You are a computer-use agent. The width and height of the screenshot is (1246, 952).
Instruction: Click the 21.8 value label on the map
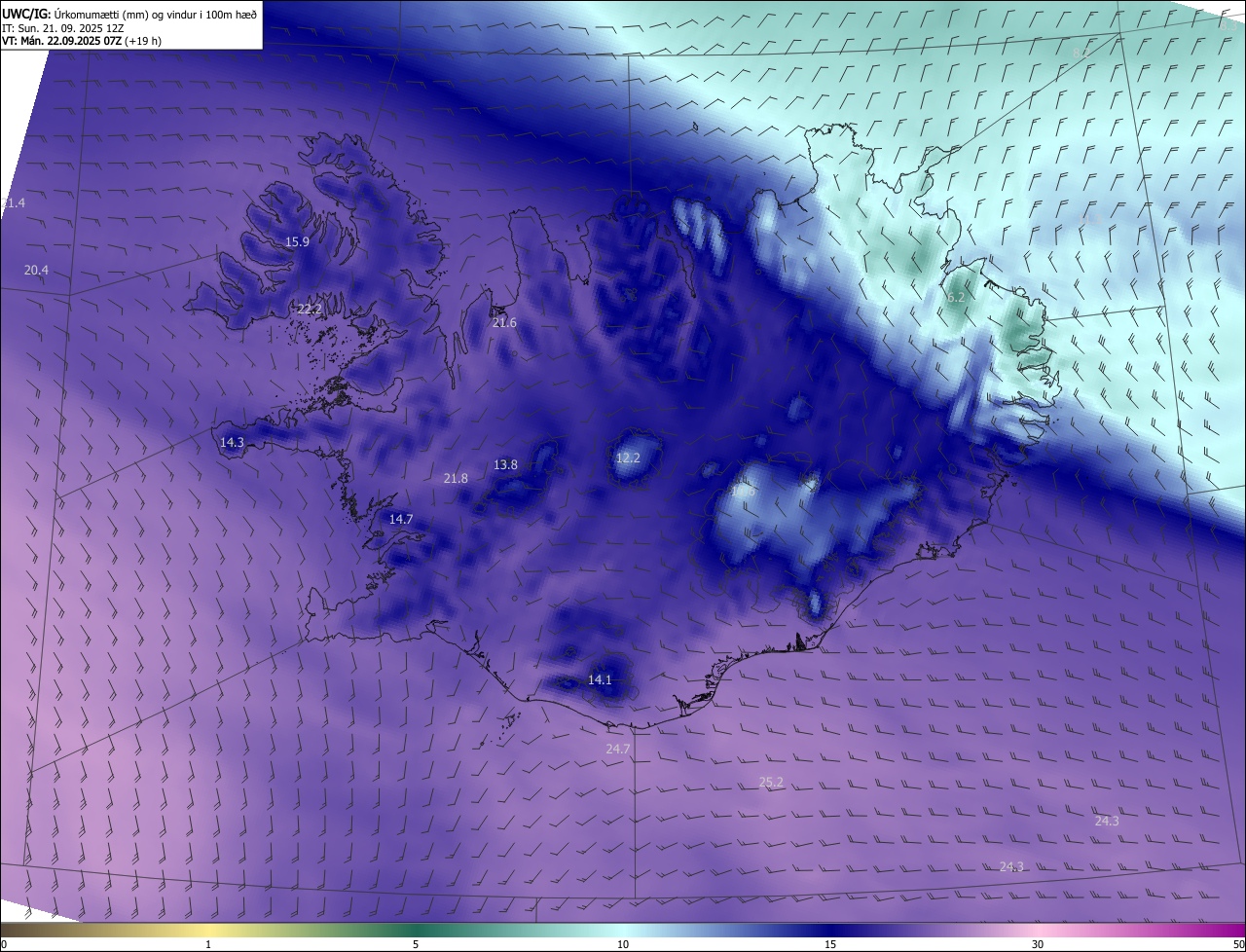tap(456, 478)
